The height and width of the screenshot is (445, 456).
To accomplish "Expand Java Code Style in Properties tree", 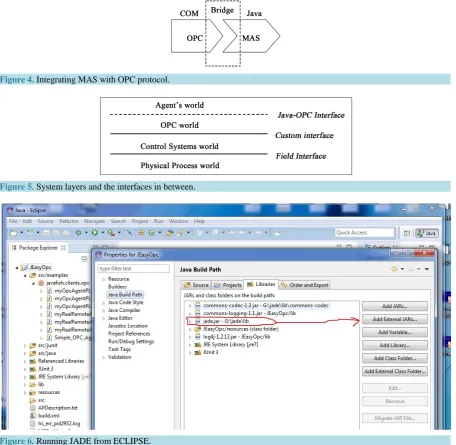I will [104, 303].
